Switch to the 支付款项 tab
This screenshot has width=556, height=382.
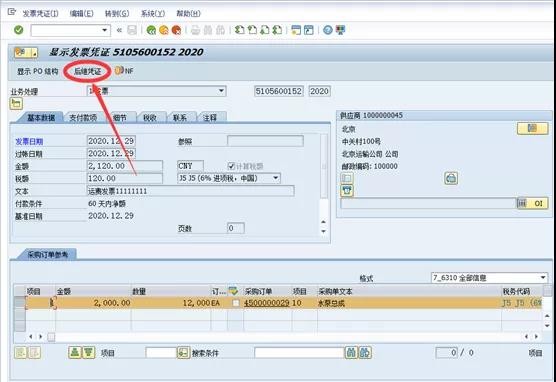(83, 118)
